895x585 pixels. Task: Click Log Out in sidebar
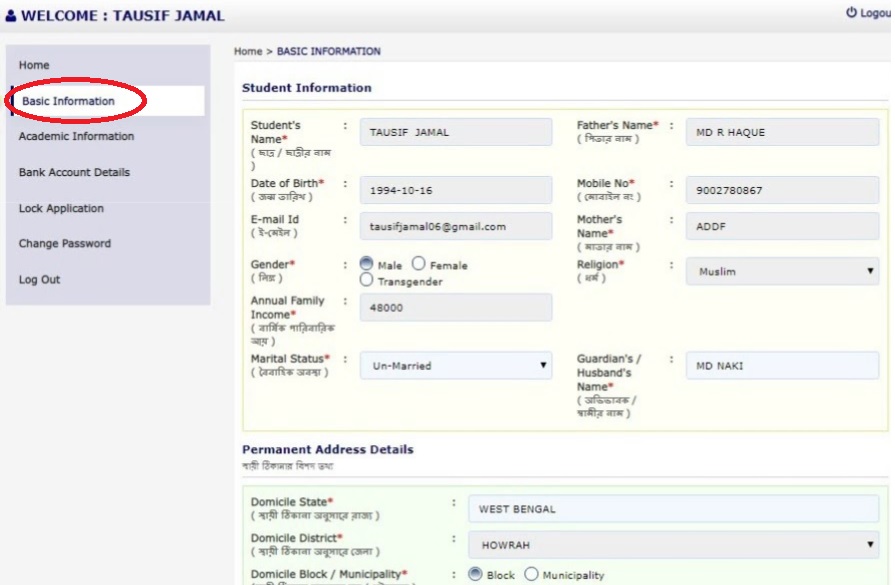coord(39,280)
